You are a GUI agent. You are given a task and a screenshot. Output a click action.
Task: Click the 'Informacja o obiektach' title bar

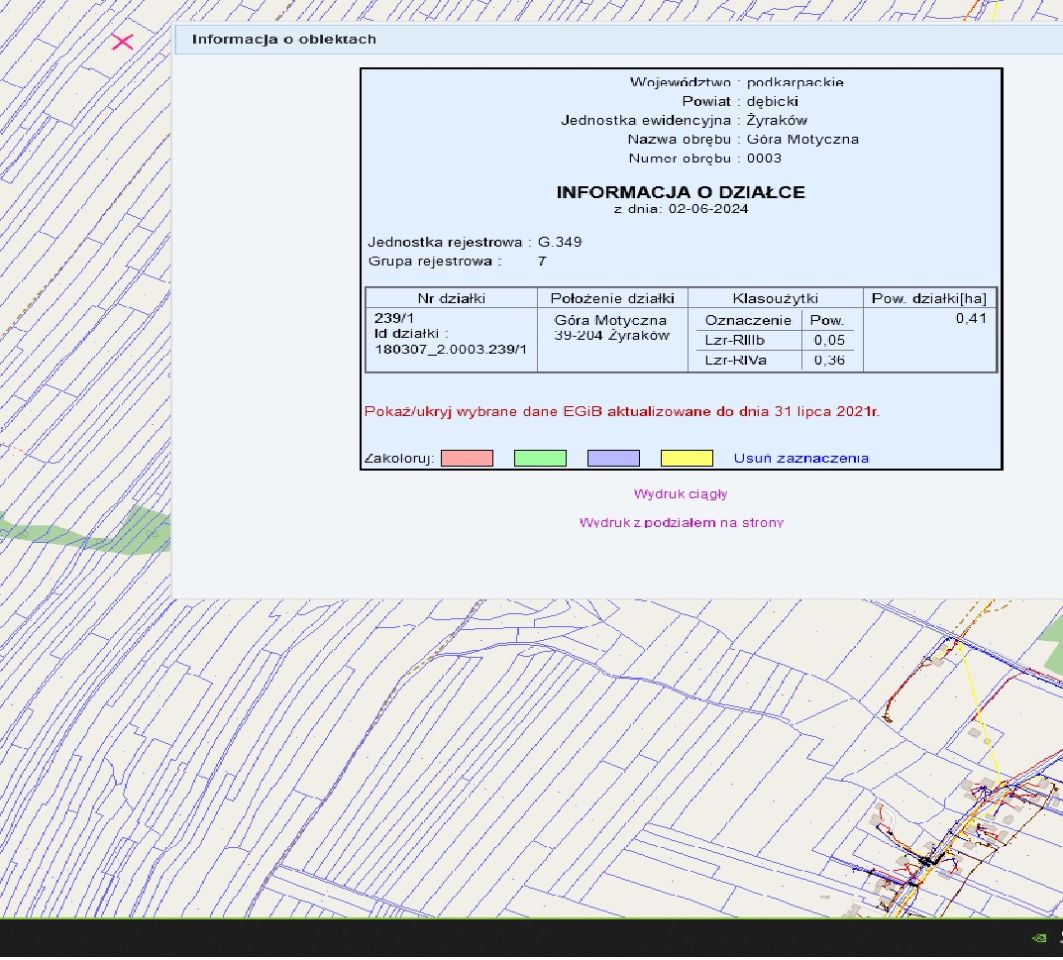(x=284, y=39)
